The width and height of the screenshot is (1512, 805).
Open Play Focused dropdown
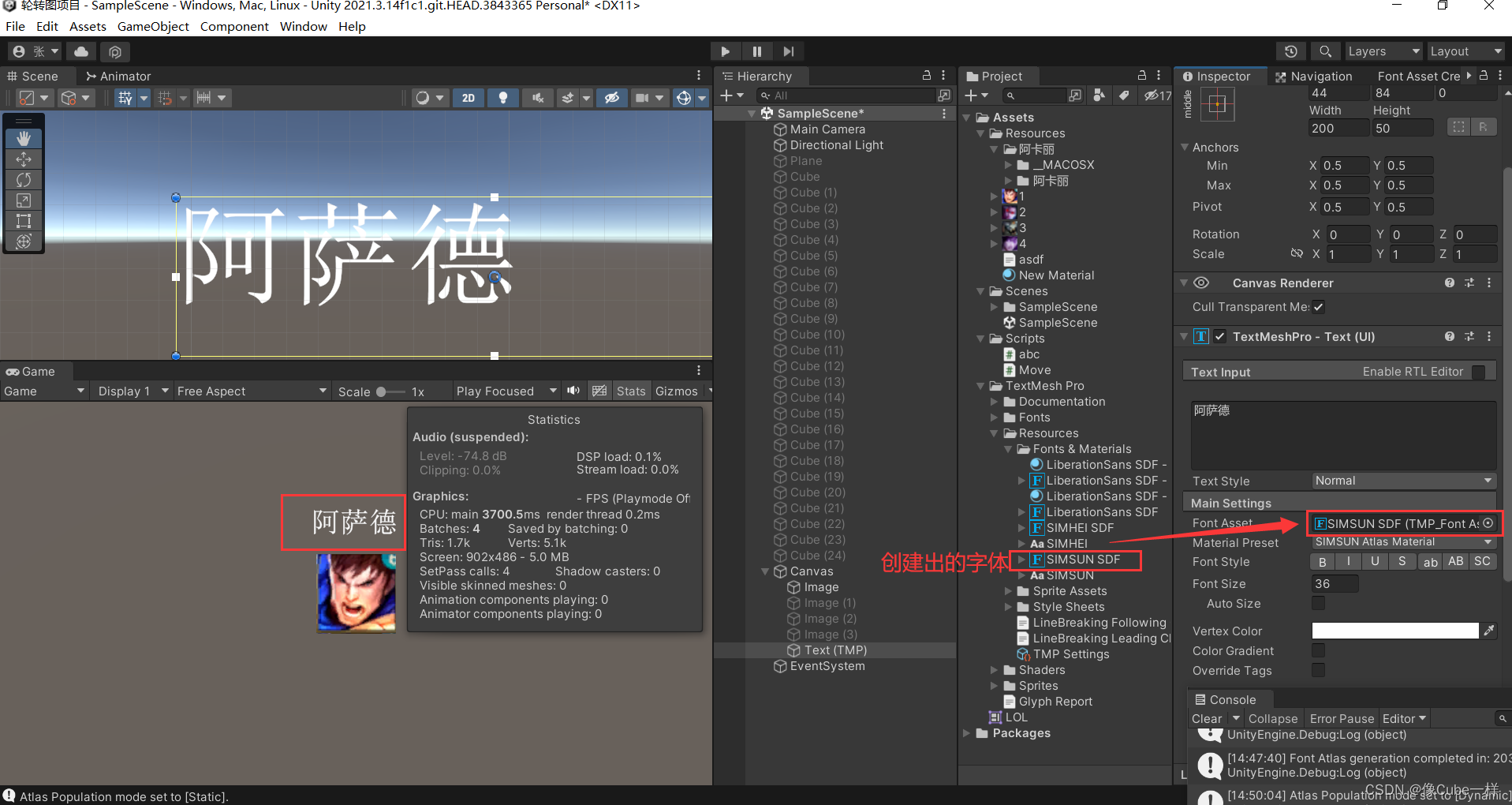click(x=506, y=391)
